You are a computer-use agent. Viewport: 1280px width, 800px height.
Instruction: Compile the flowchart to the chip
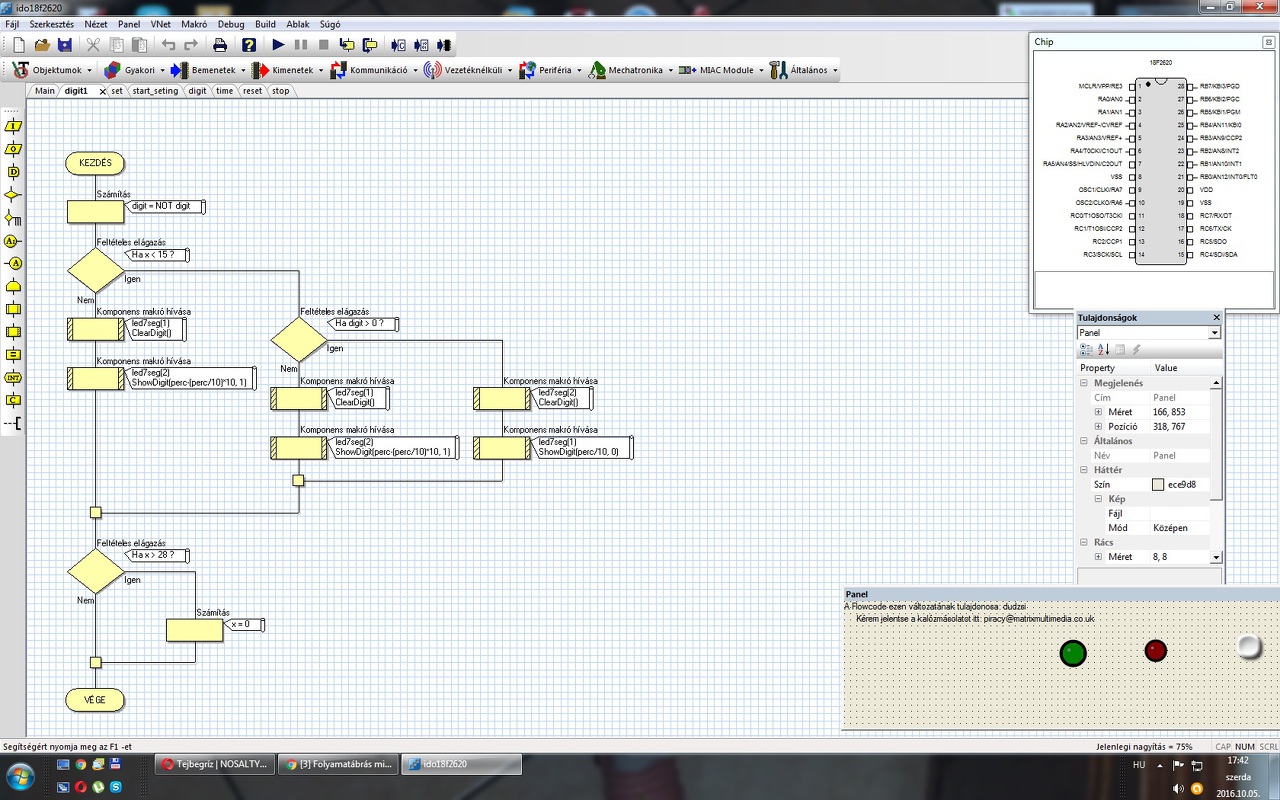click(x=444, y=45)
